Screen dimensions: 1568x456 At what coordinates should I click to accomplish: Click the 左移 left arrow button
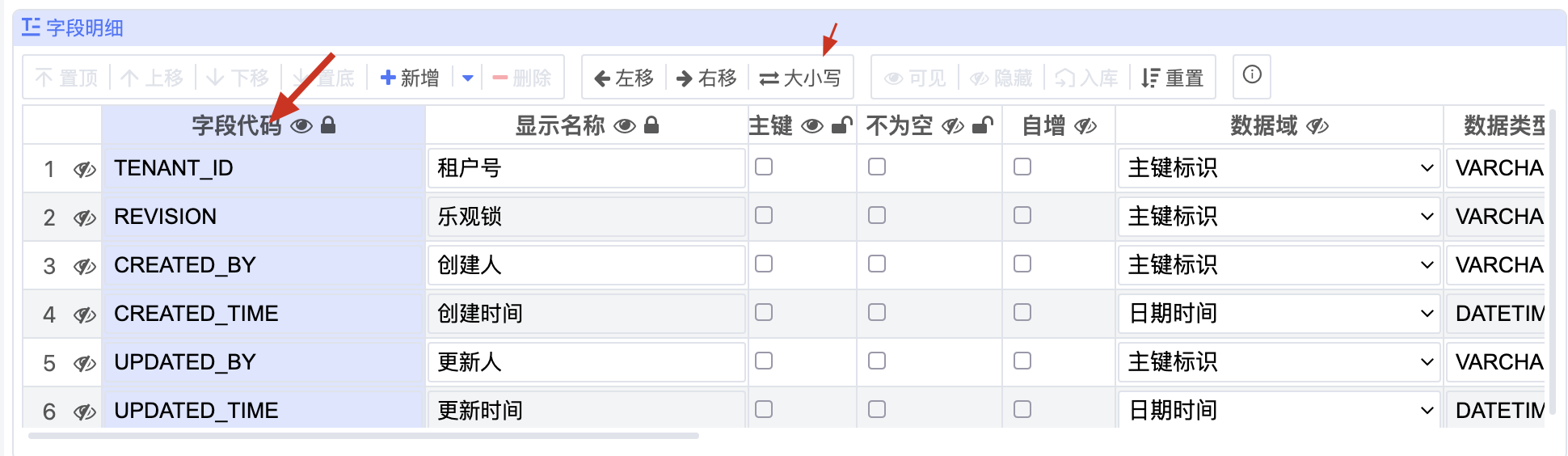point(623,78)
